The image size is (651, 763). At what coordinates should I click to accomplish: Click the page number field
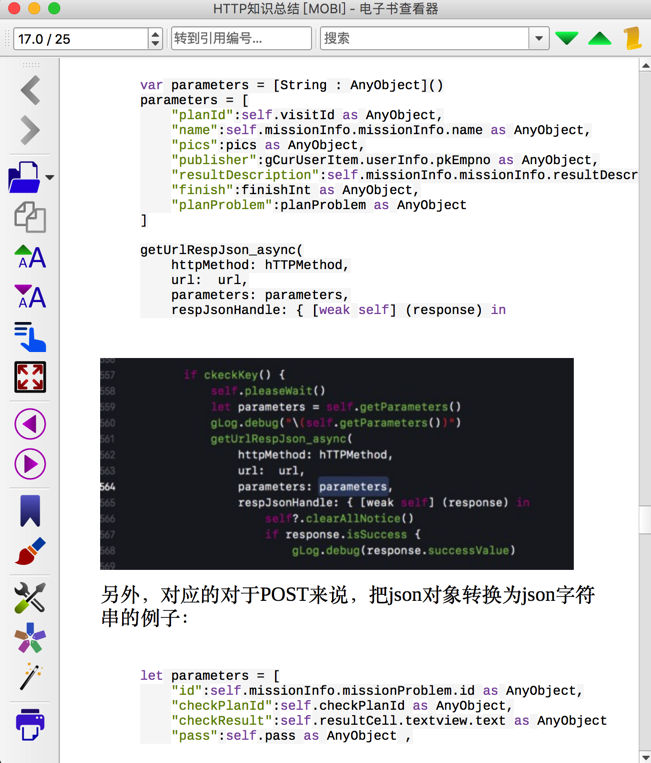click(81, 38)
